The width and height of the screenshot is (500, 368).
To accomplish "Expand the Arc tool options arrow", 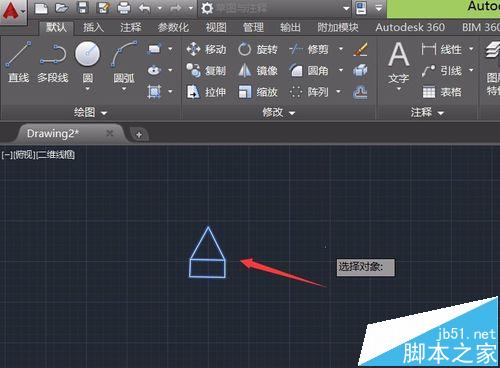I will tap(124, 89).
